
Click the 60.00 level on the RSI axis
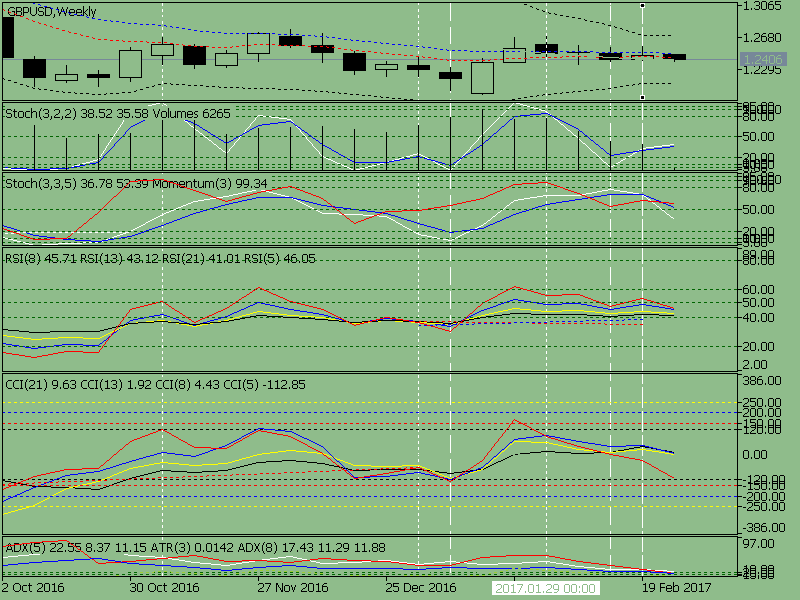[x=758, y=289]
